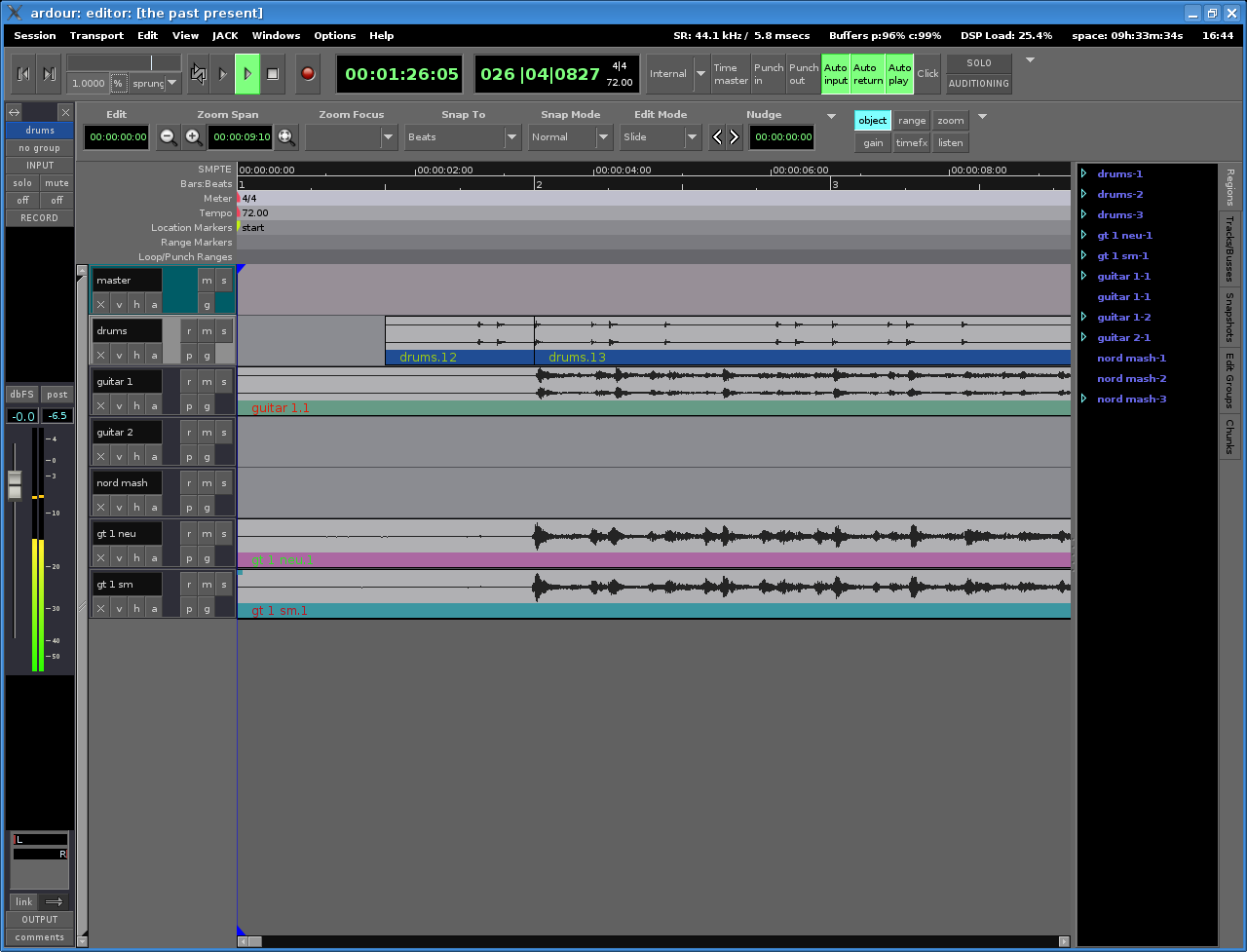
Task: Expand the drums-1 region in list
Action: click(1083, 174)
